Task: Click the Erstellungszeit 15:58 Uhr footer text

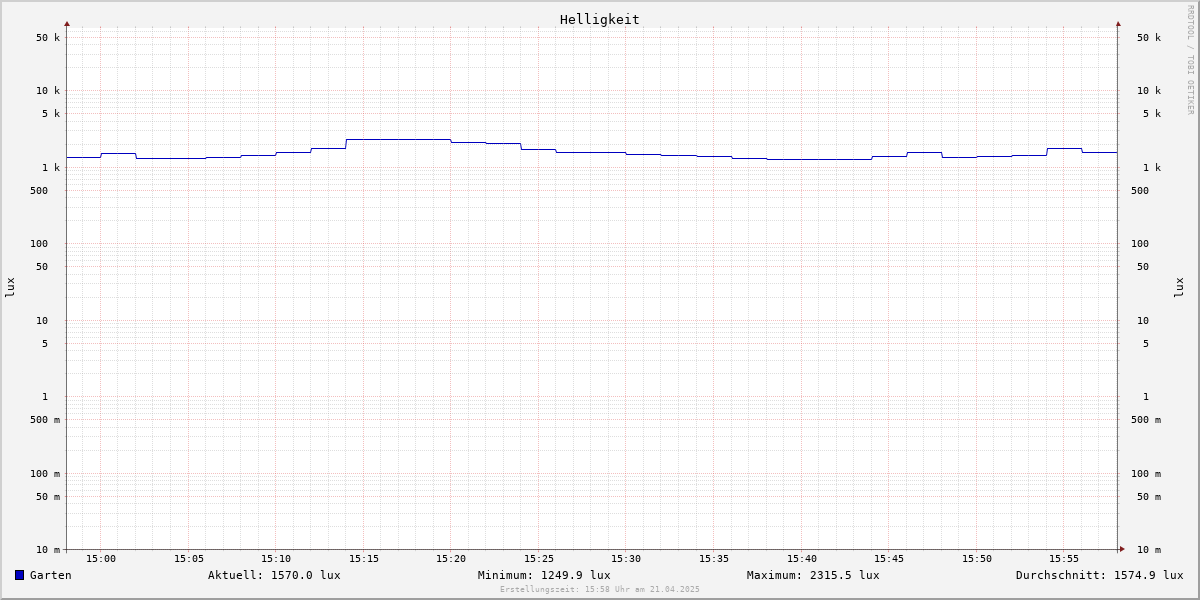Action: point(600,589)
